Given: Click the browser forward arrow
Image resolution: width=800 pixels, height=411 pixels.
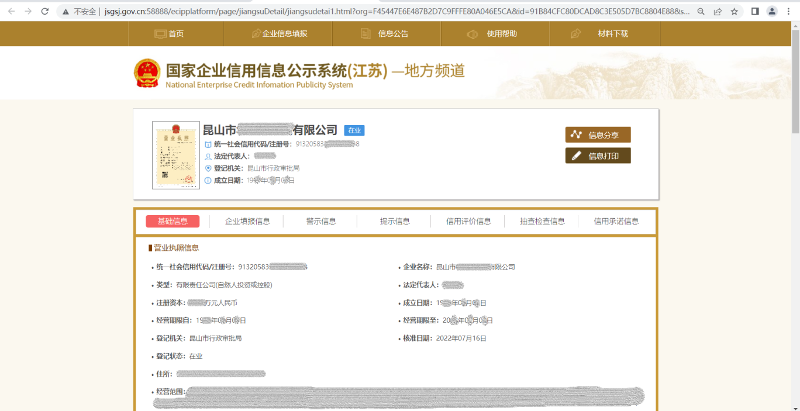Looking at the screenshot, I should click(x=29, y=11).
